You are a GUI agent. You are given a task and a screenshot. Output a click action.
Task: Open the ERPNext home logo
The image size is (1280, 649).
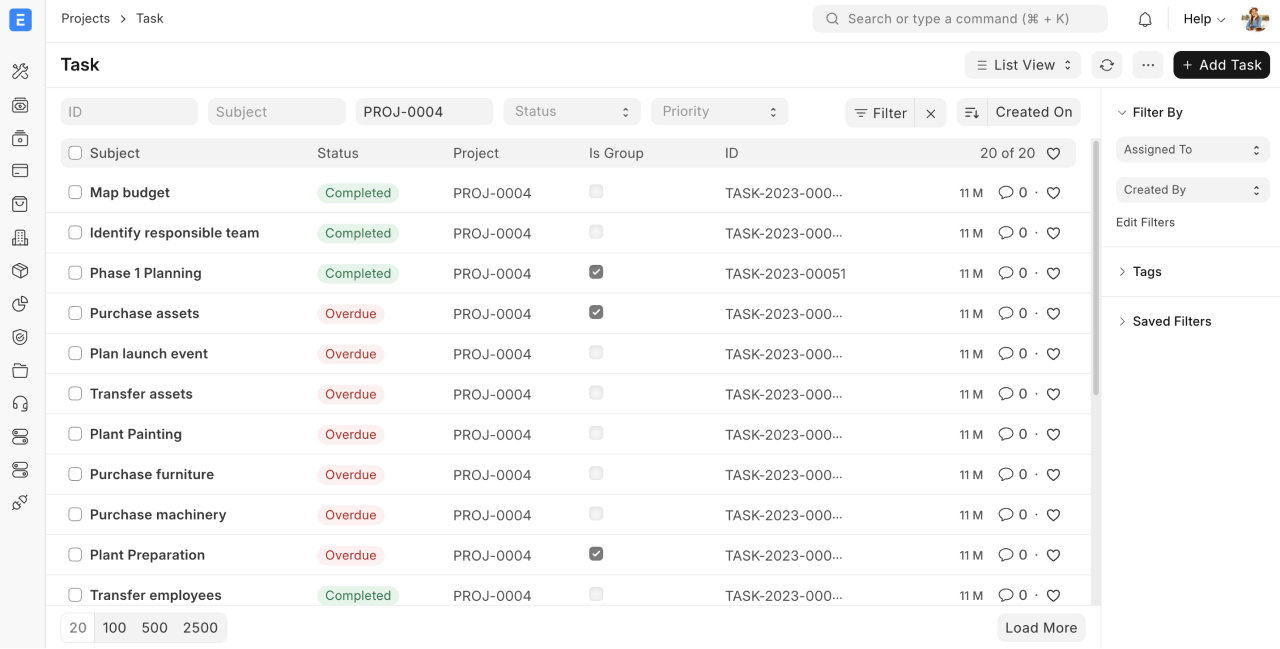(x=20, y=19)
